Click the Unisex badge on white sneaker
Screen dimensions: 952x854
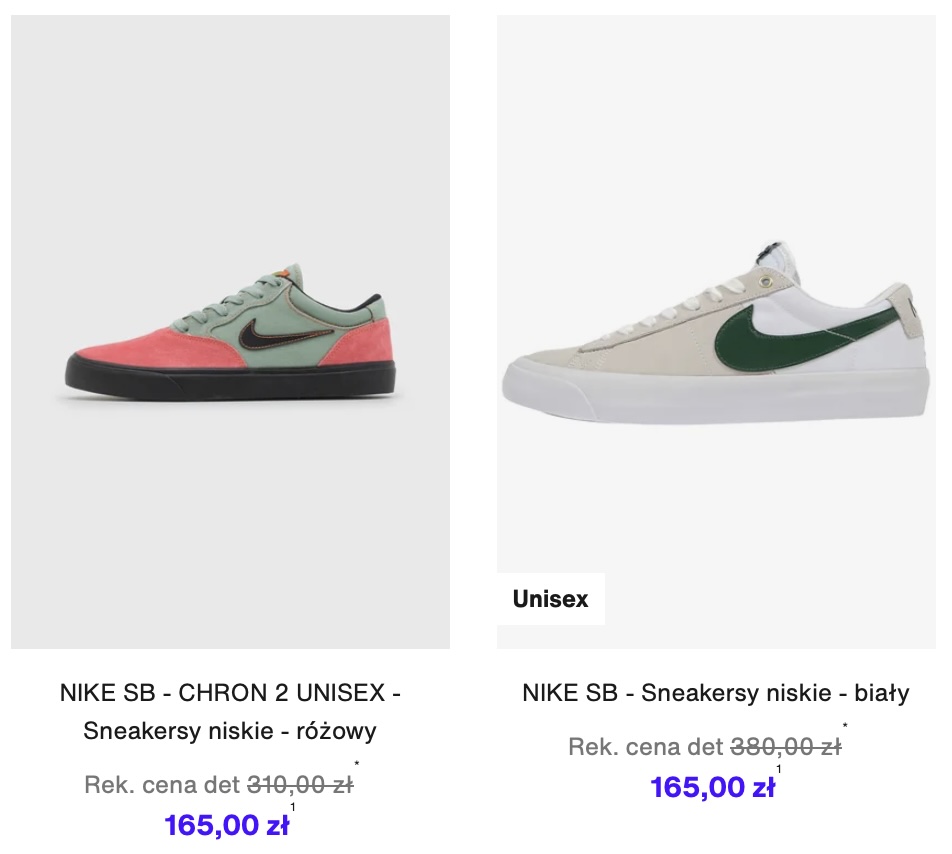pyautogui.click(x=551, y=598)
